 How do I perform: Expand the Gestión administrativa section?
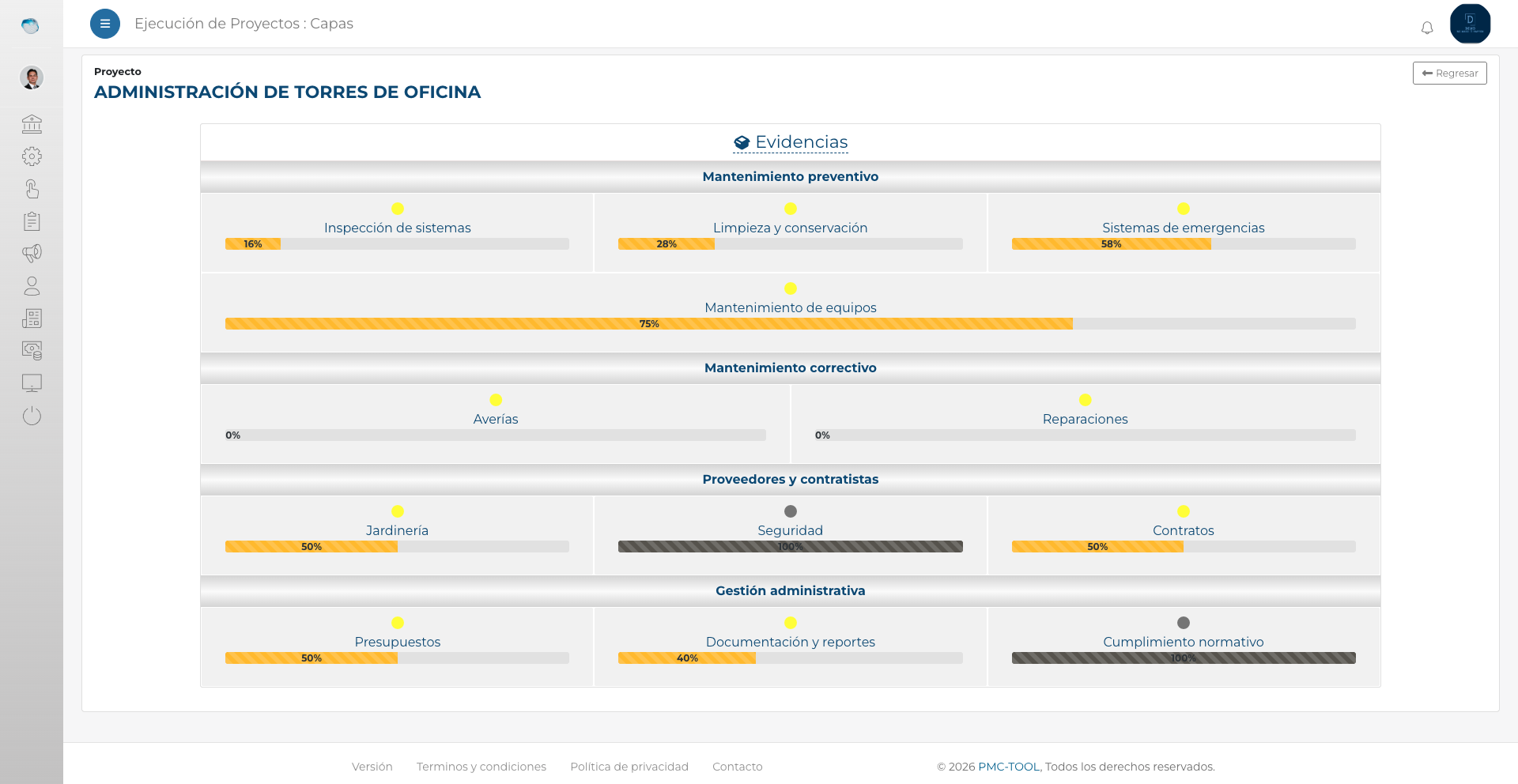[x=791, y=590]
